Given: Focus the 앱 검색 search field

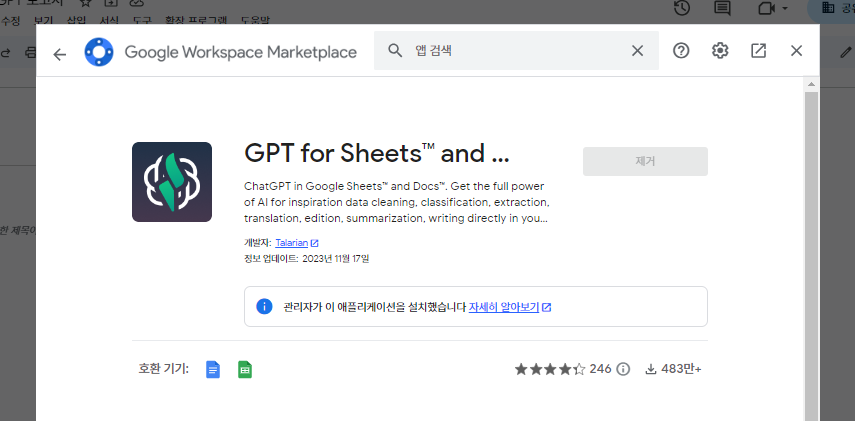Looking at the screenshot, I should point(516,51).
